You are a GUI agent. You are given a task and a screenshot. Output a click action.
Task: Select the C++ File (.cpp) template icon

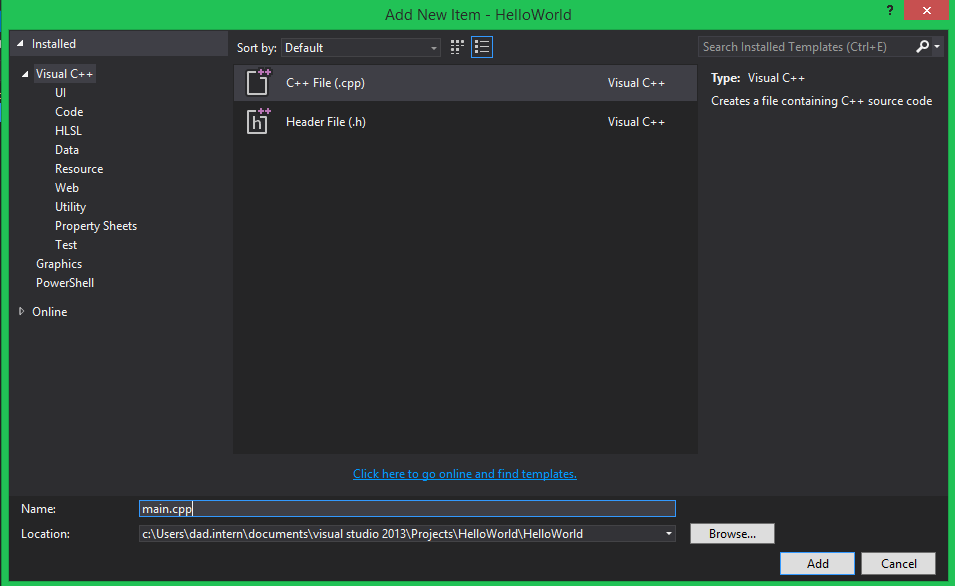pyautogui.click(x=258, y=83)
